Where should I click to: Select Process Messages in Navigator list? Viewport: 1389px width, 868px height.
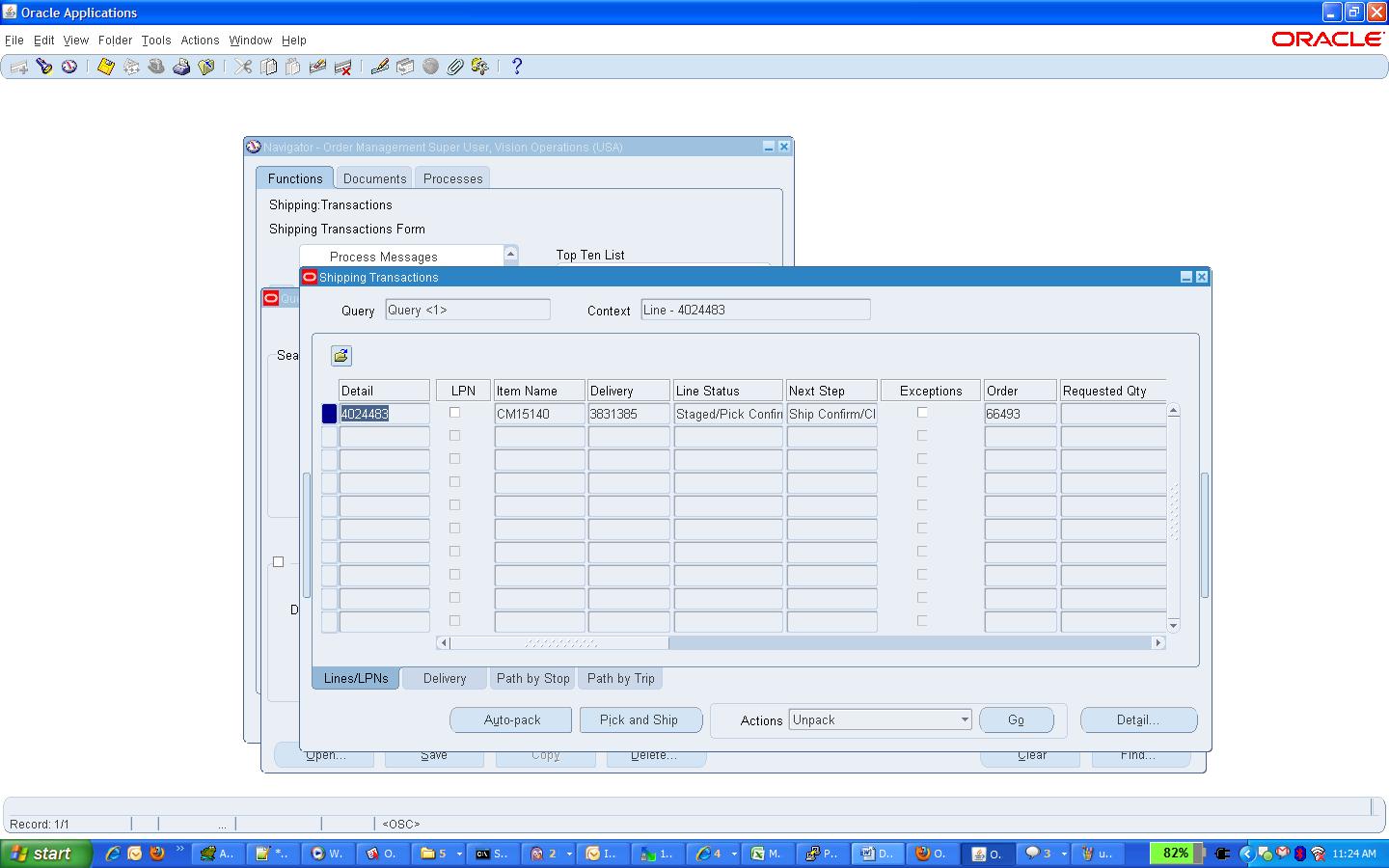384,257
